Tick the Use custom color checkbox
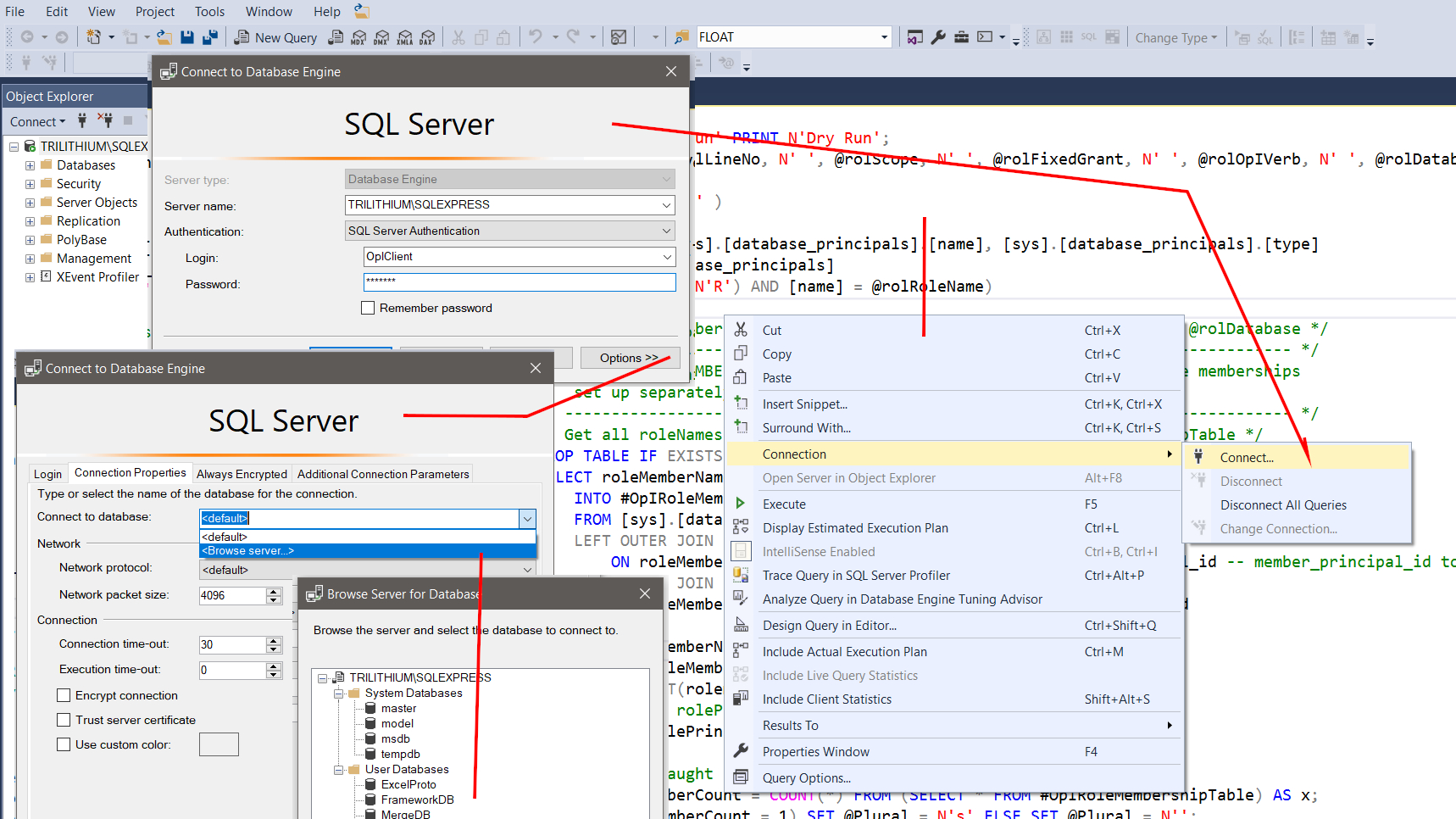 (64, 744)
